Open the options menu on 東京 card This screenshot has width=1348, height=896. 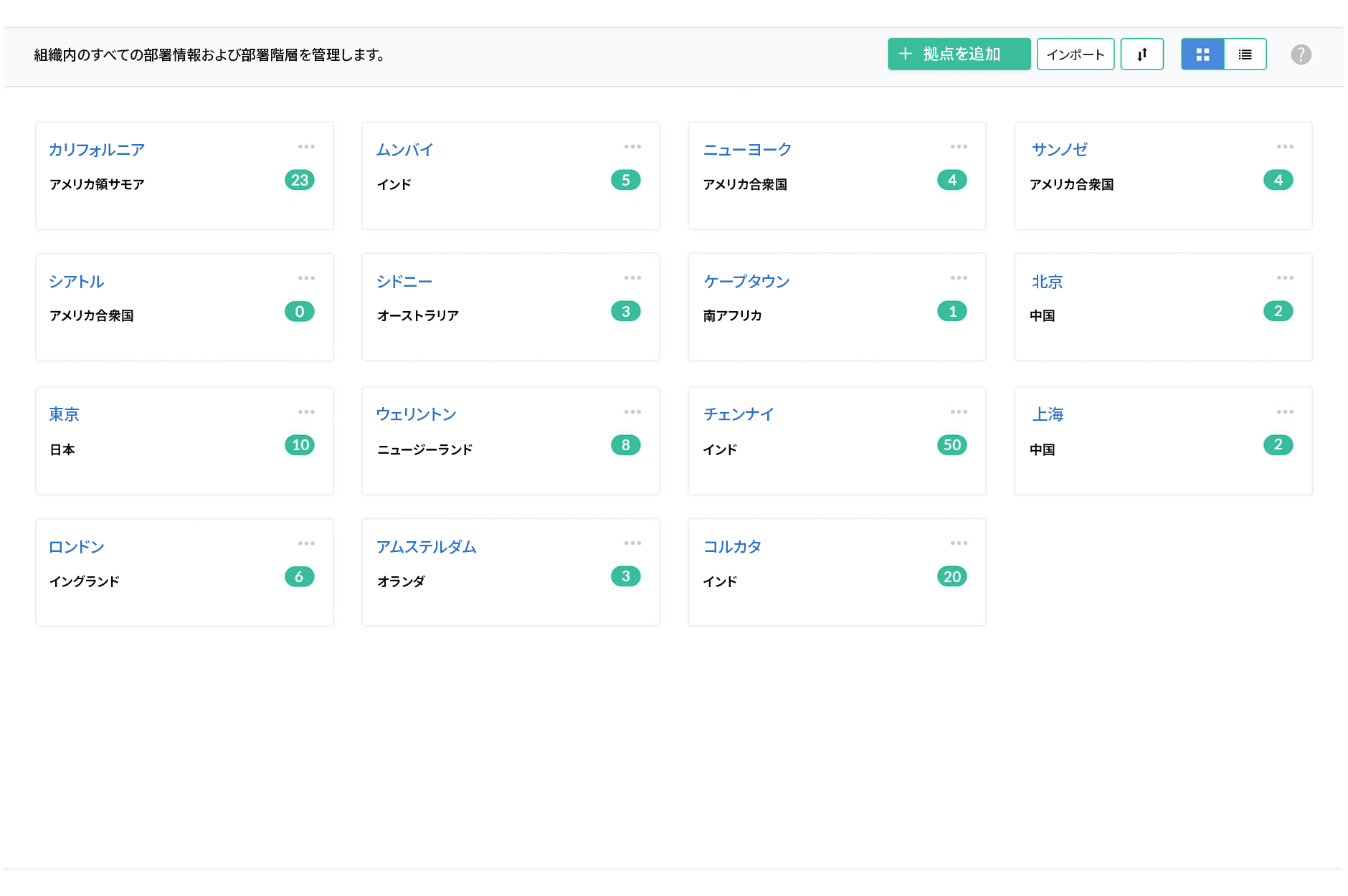click(x=307, y=411)
